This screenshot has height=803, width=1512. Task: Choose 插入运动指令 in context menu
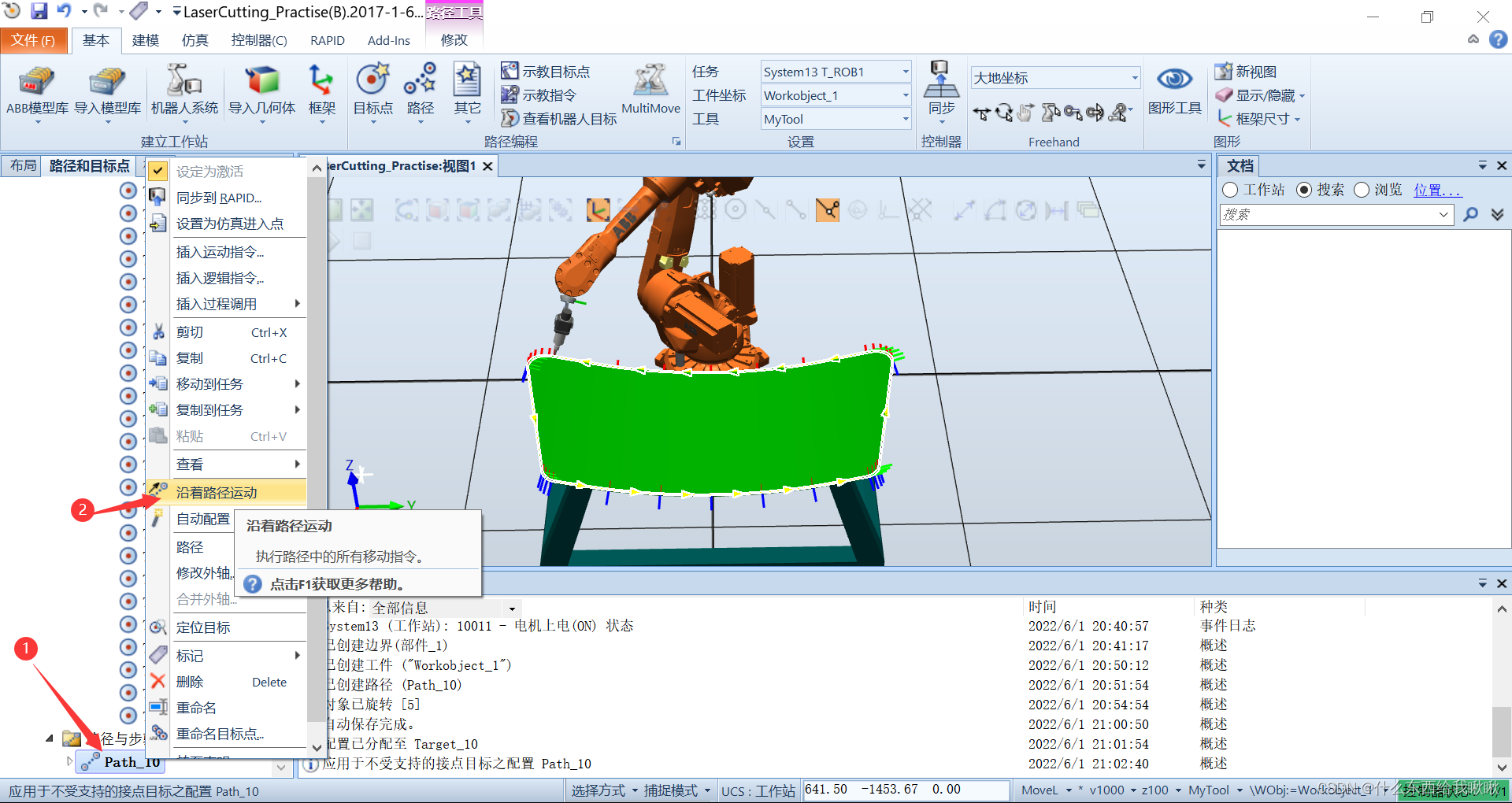(x=226, y=252)
